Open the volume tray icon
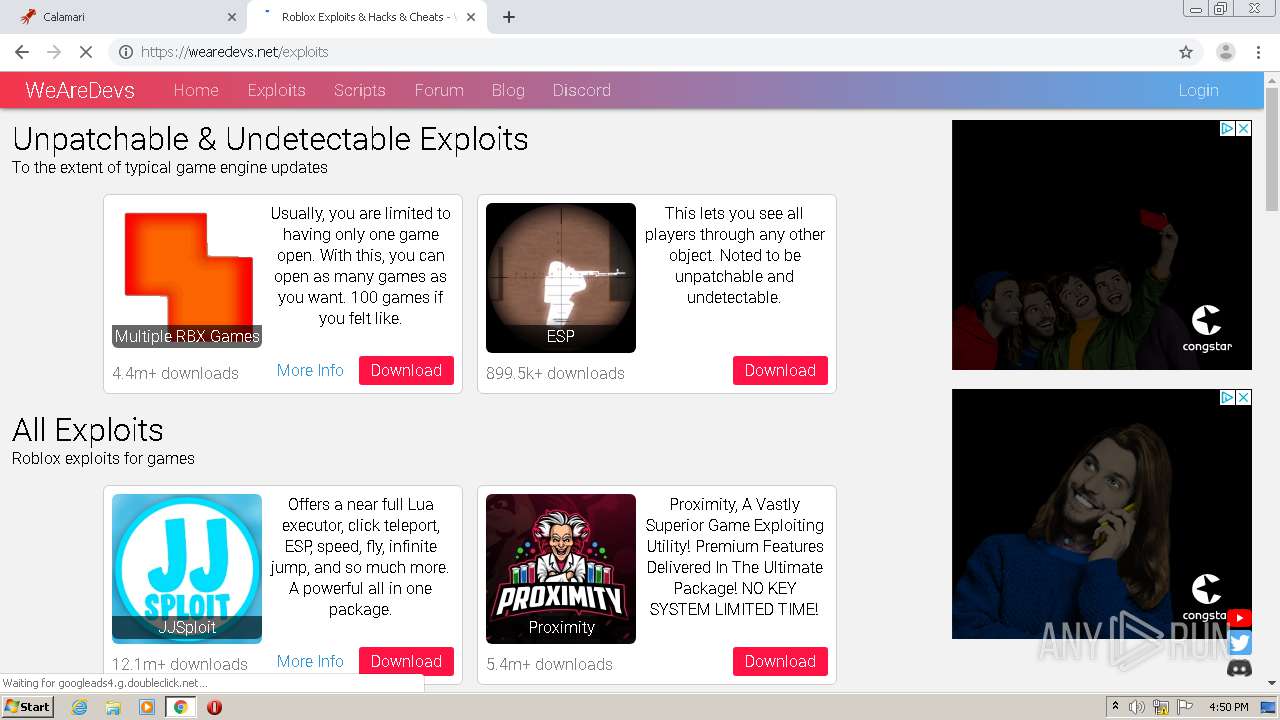This screenshot has height=720, width=1280. [x=1137, y=707]
